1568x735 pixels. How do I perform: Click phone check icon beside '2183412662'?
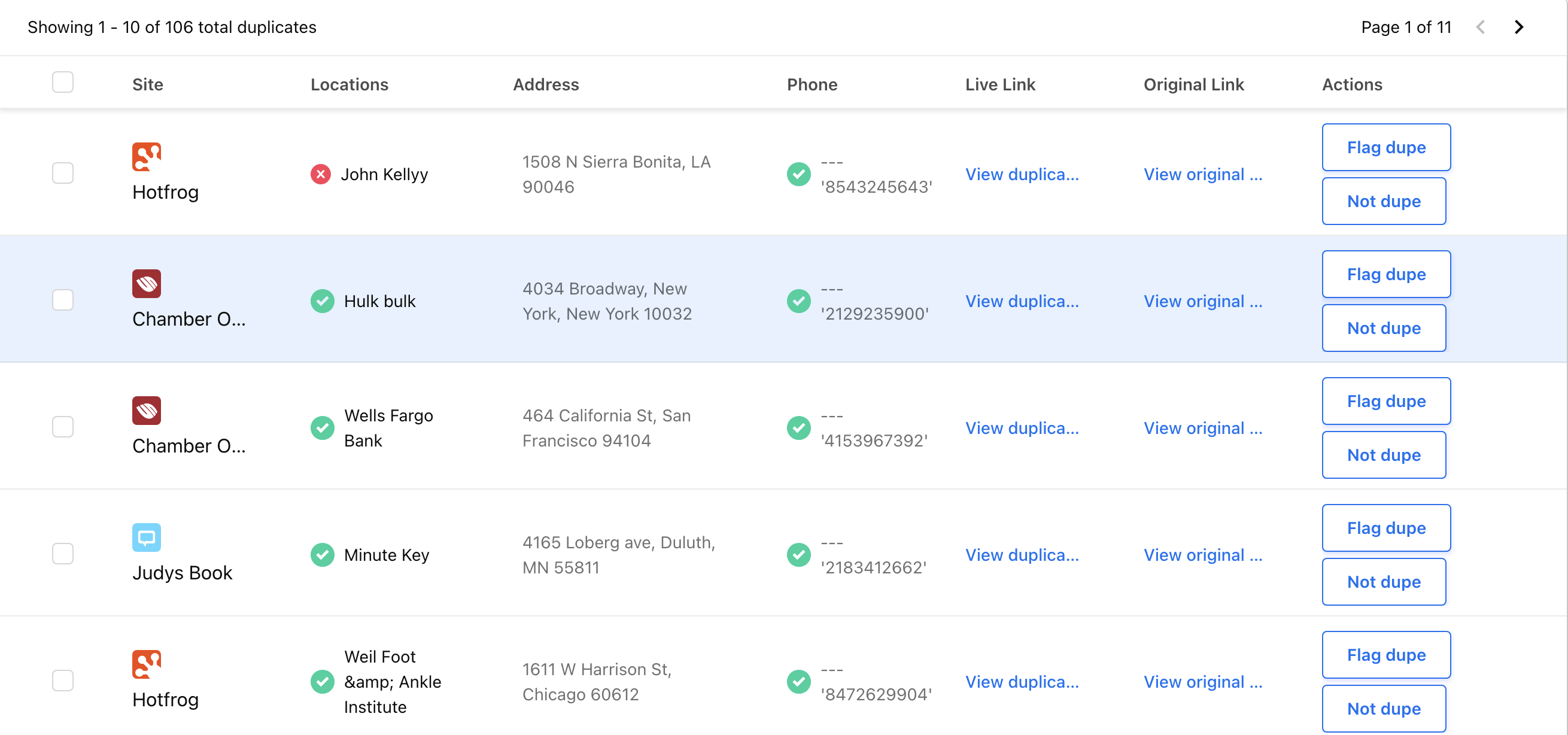point(798,555)
